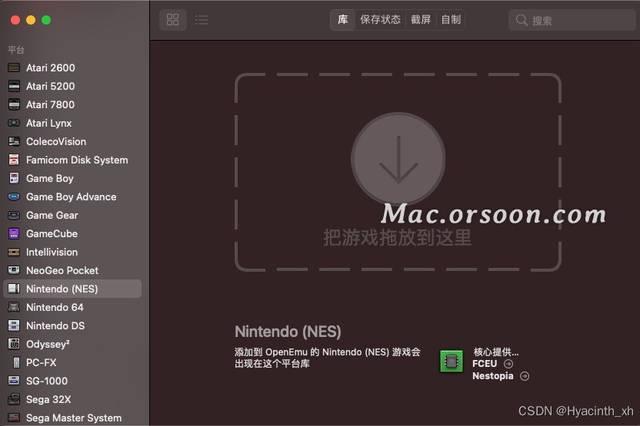Image resolution: width=640 pixels, height=426 pixels.
Task: Click the 核心提供... label
Action: tap(496, 352)
